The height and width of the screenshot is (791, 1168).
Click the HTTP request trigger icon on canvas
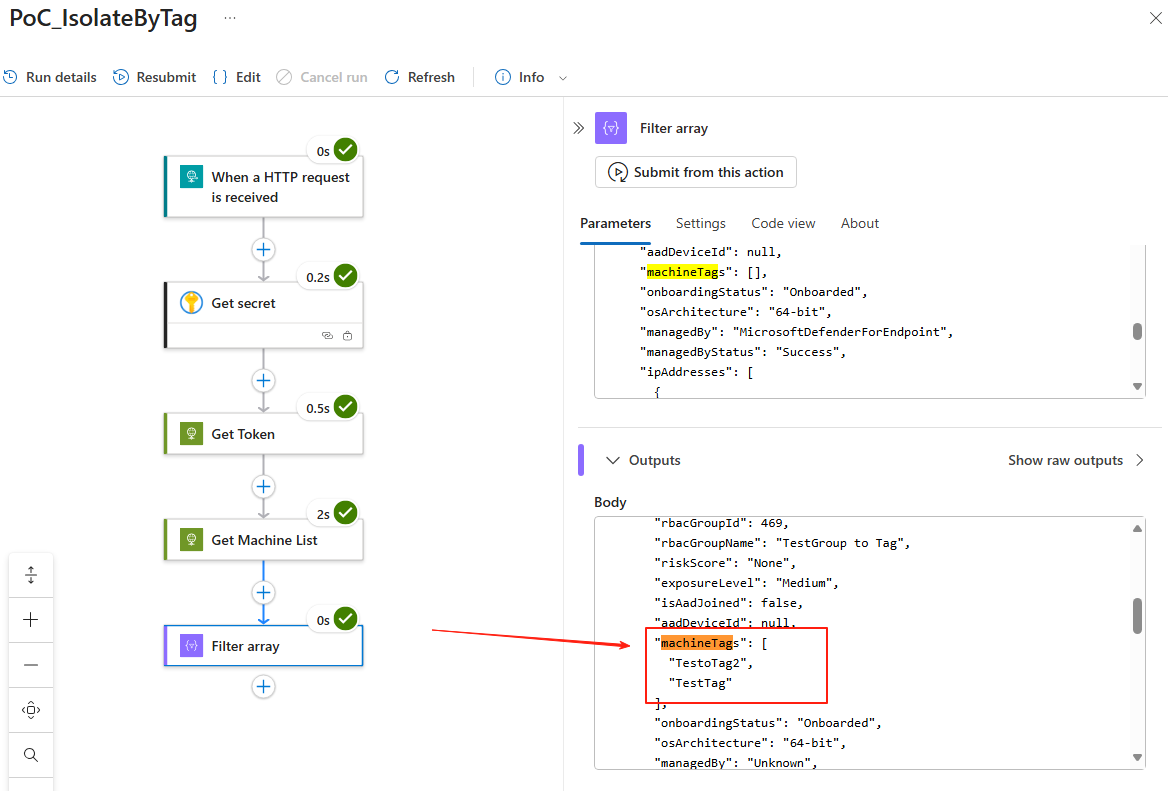[x=191, y=176]
